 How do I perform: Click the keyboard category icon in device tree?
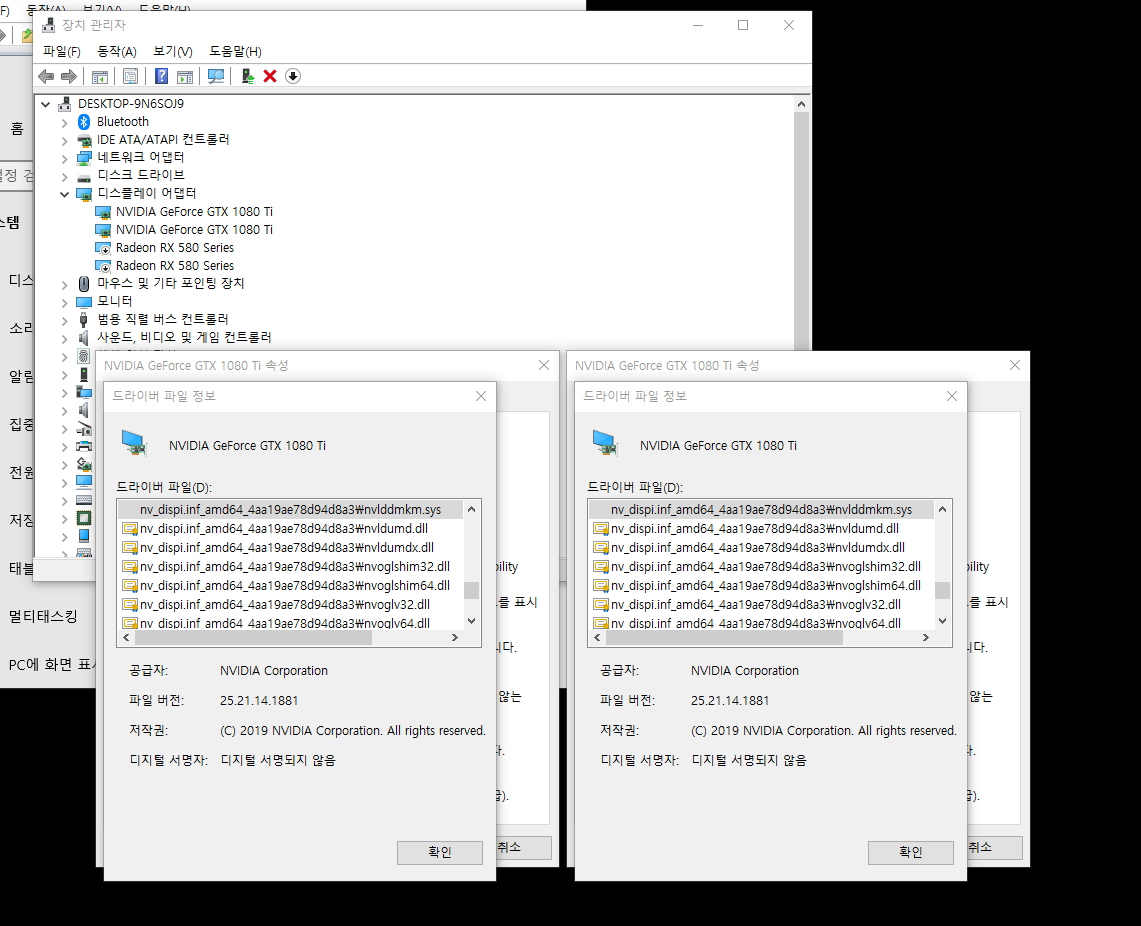click(x=84, y=500)
